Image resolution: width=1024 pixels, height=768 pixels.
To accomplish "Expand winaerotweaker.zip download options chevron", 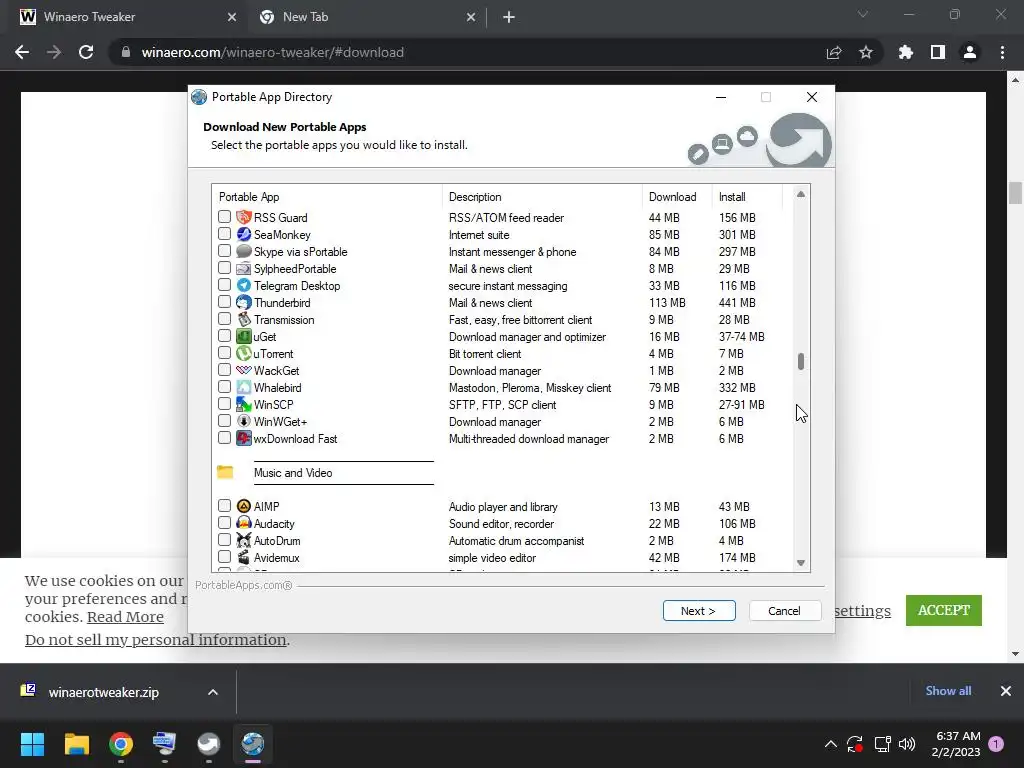I will [213, 692].
